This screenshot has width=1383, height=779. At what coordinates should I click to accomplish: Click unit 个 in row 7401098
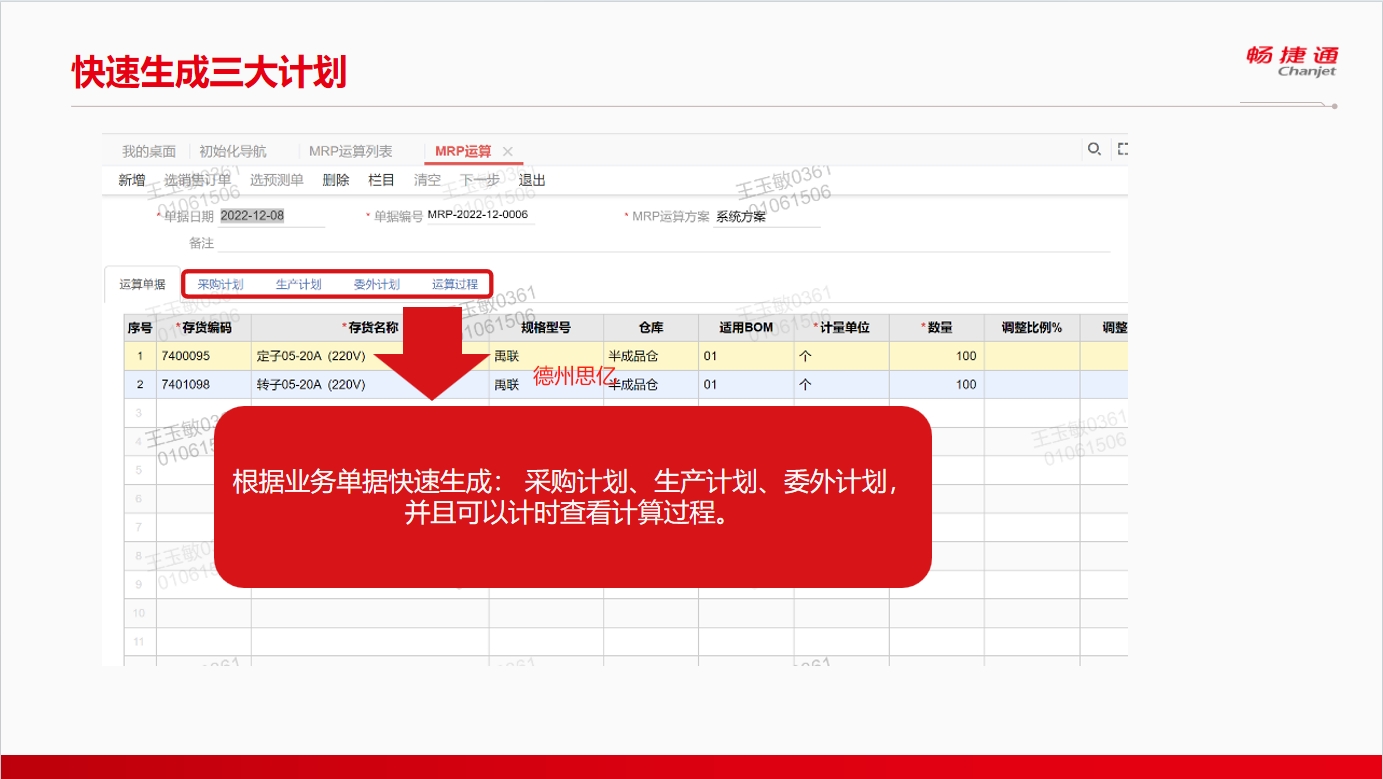point(841,384)
